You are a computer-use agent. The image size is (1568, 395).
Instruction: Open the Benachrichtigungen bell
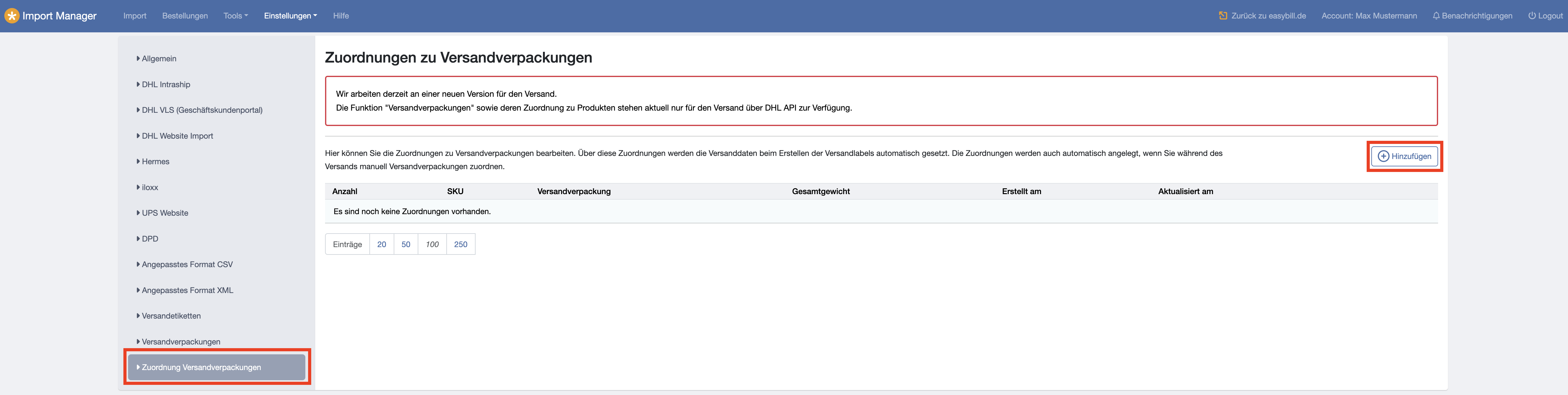point(1436,16)
